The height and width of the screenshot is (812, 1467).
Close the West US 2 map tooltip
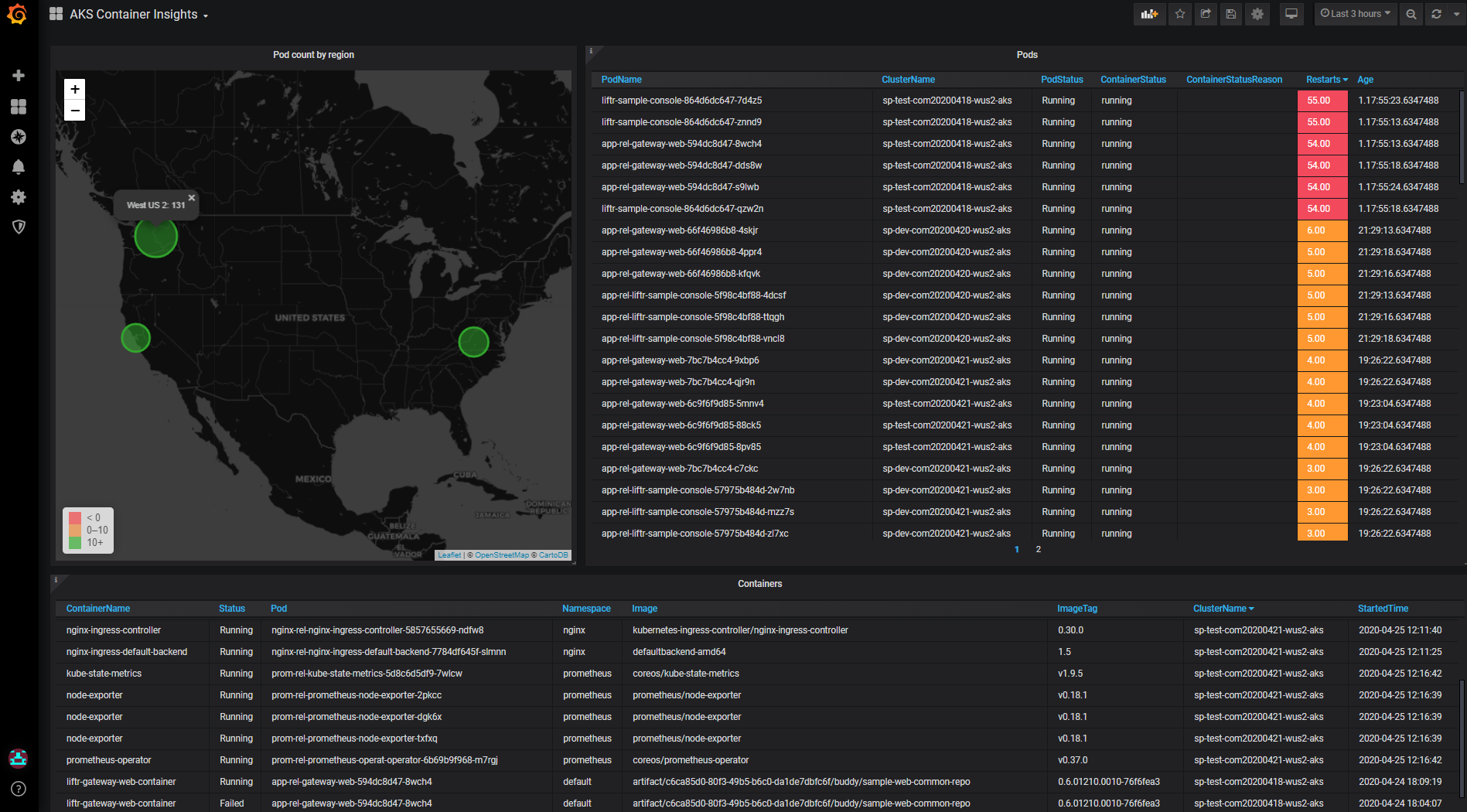tap(192, 198)
